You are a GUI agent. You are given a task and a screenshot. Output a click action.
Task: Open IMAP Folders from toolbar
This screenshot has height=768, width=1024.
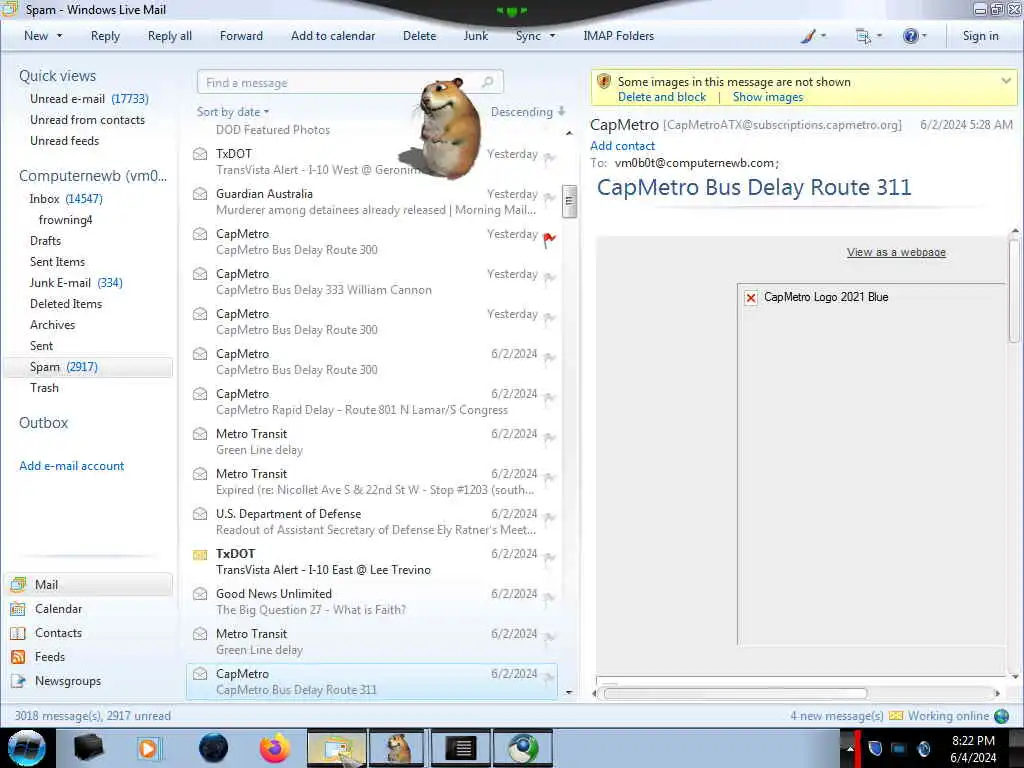[618, 36]
